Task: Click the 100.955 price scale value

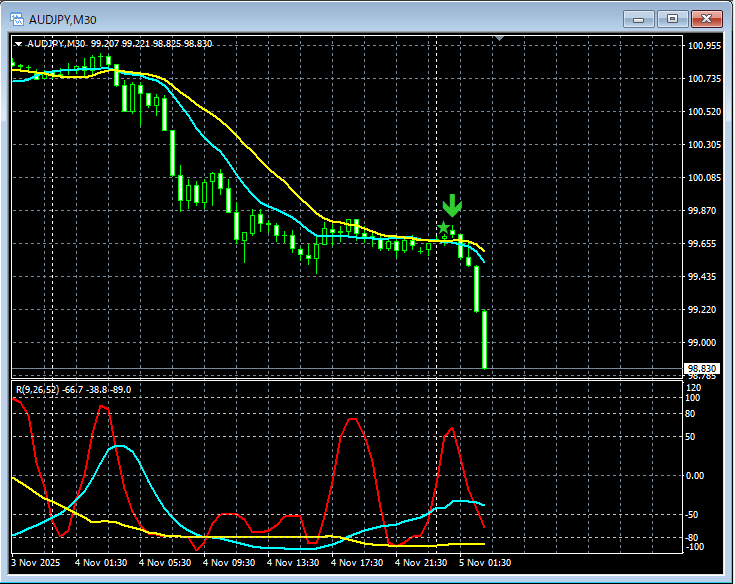Action: pyautogui.click(x=704, y=45)
